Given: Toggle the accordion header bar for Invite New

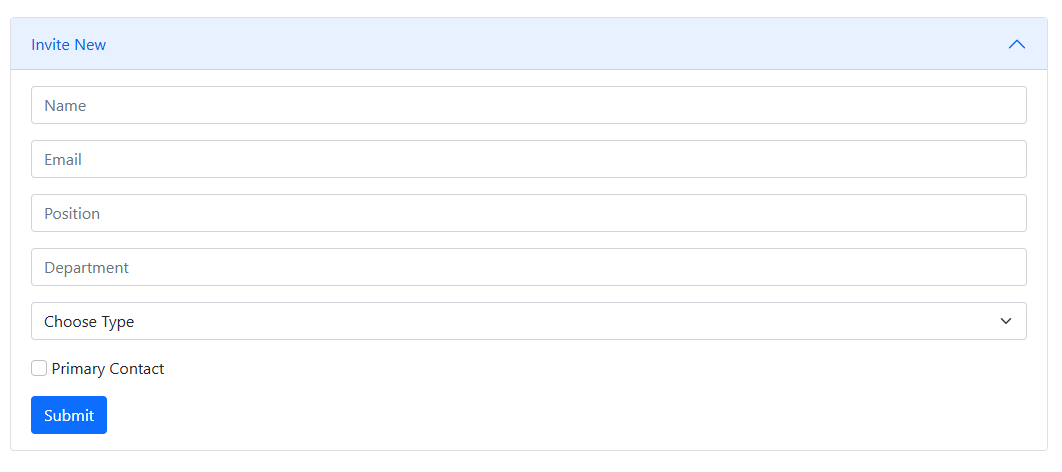Looking at the screenshot, I should tap(529, 44).
